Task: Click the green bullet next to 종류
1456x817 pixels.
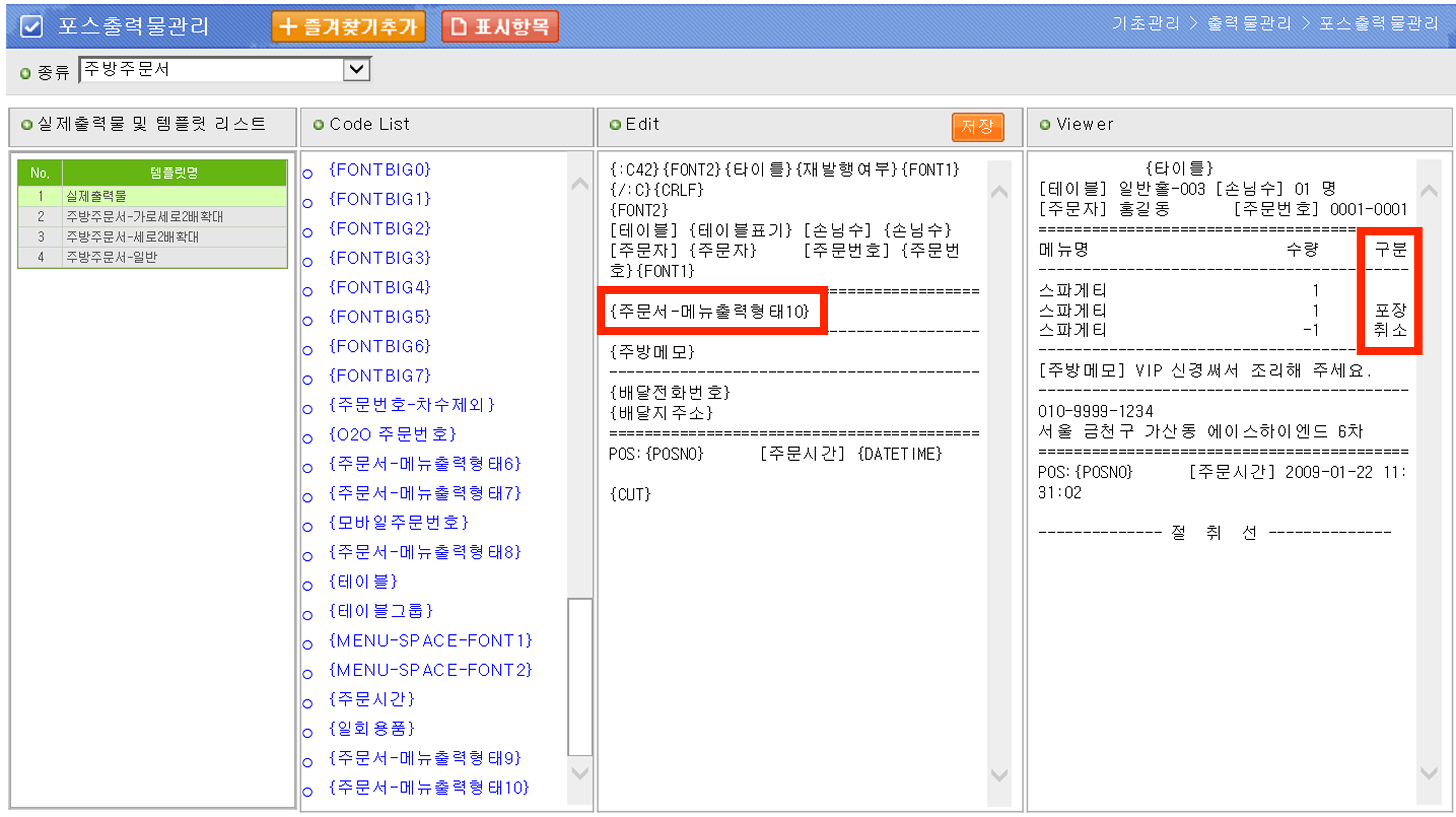Action: 25,73
